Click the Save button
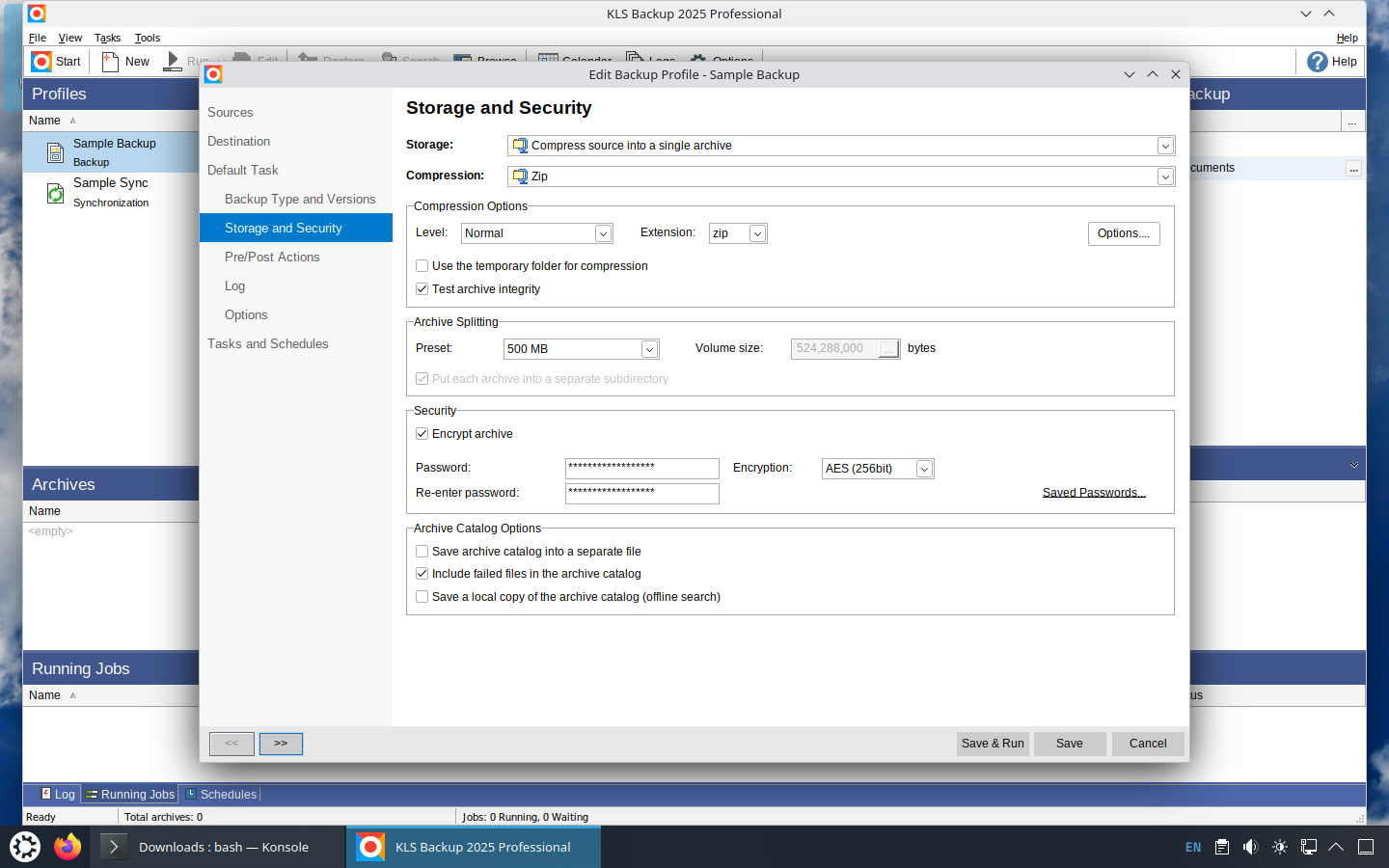The width and height of the screenshot is (1389, 868). coord(1070,744)
